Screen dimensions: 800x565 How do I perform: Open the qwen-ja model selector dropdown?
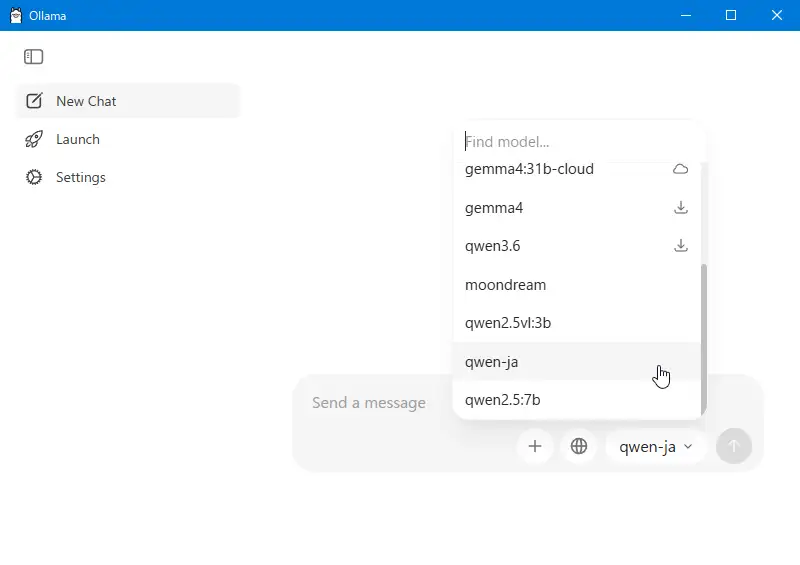tap(656, 447)
